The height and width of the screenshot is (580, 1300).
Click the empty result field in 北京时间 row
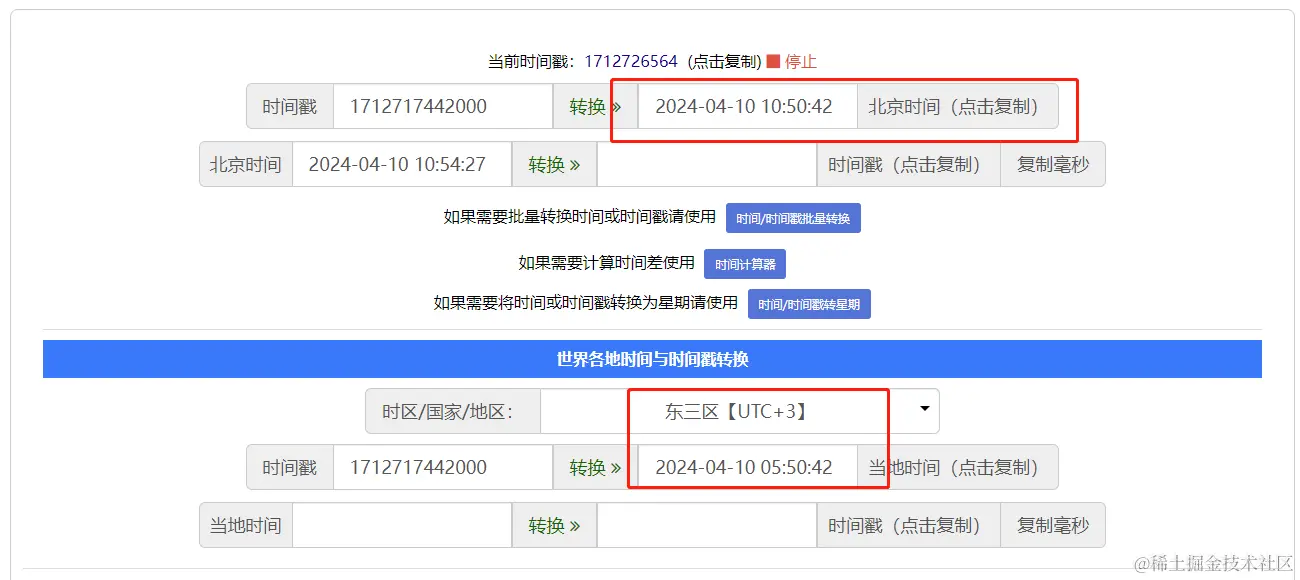706,164
